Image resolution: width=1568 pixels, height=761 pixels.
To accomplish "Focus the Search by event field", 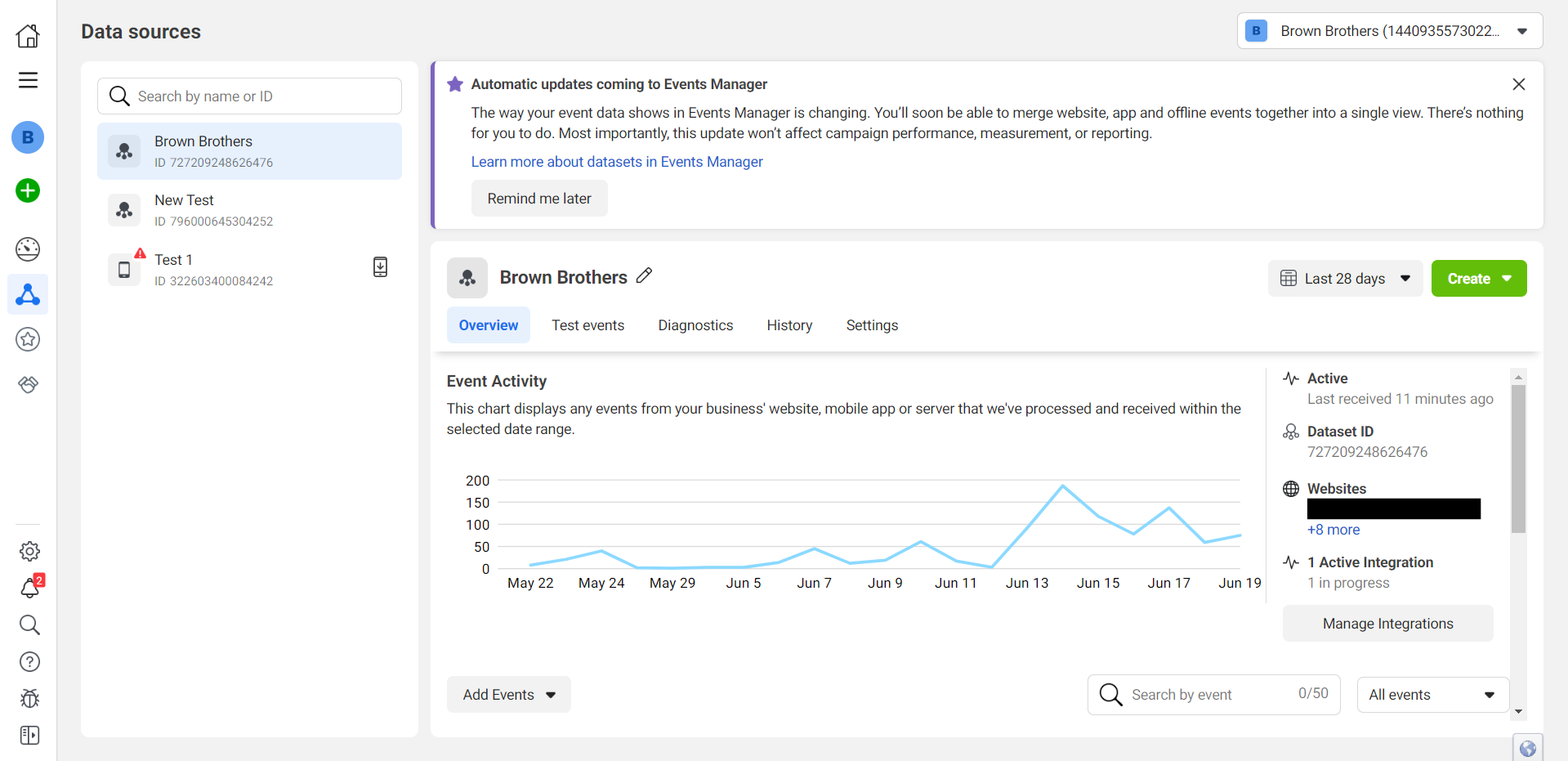I will (1213, 695).
